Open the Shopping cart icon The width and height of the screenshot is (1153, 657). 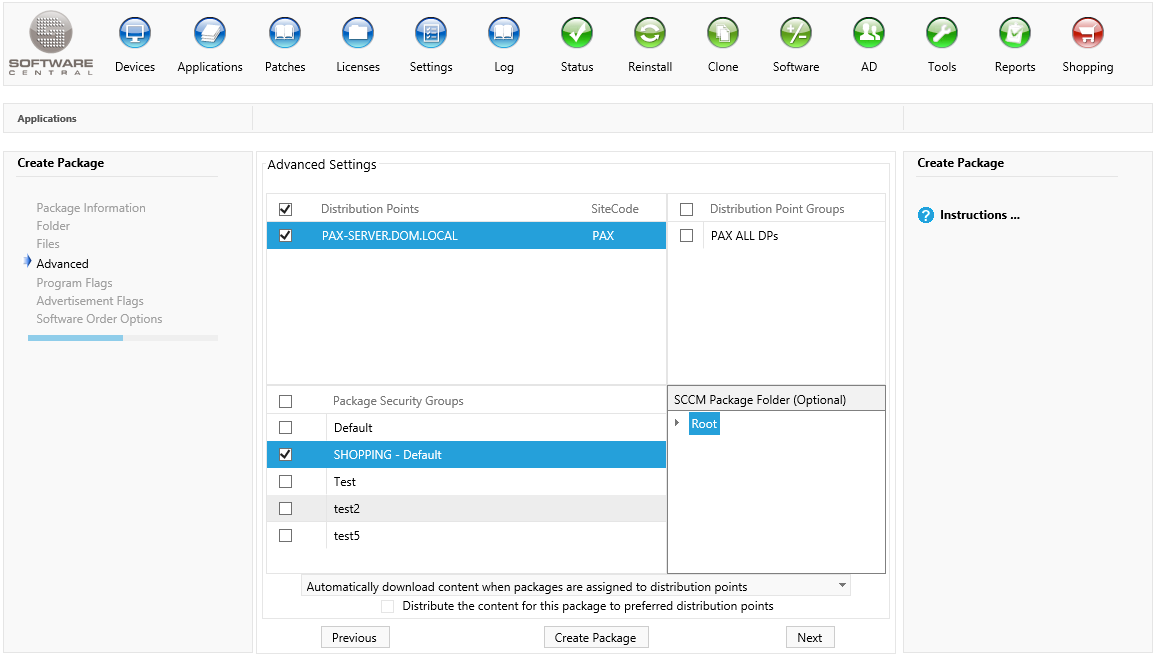pyautogui.click(x=1087, y=34)
